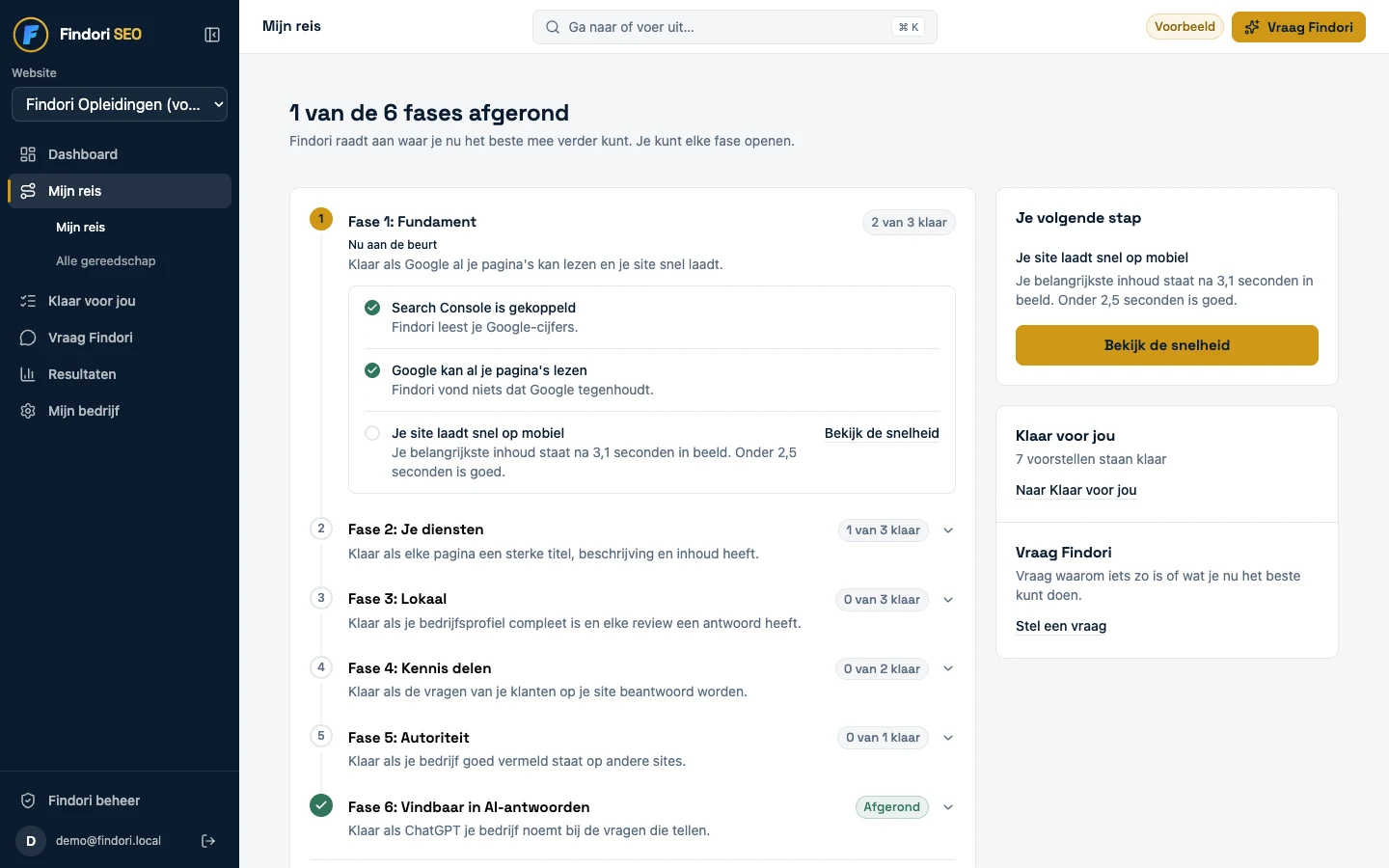Click the search field 'Ga naar of voer uit...'
Image resolution: width=1389 pixels, height=868 pixels.
pyautogui.click(x=735, y=27)
